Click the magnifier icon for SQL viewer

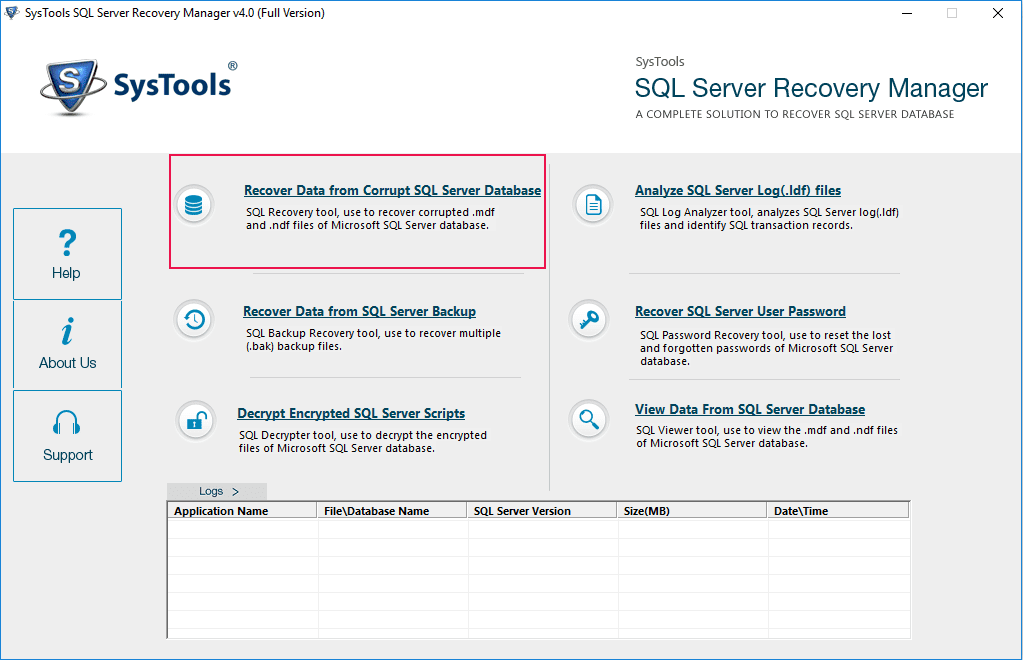pos(589,419)
